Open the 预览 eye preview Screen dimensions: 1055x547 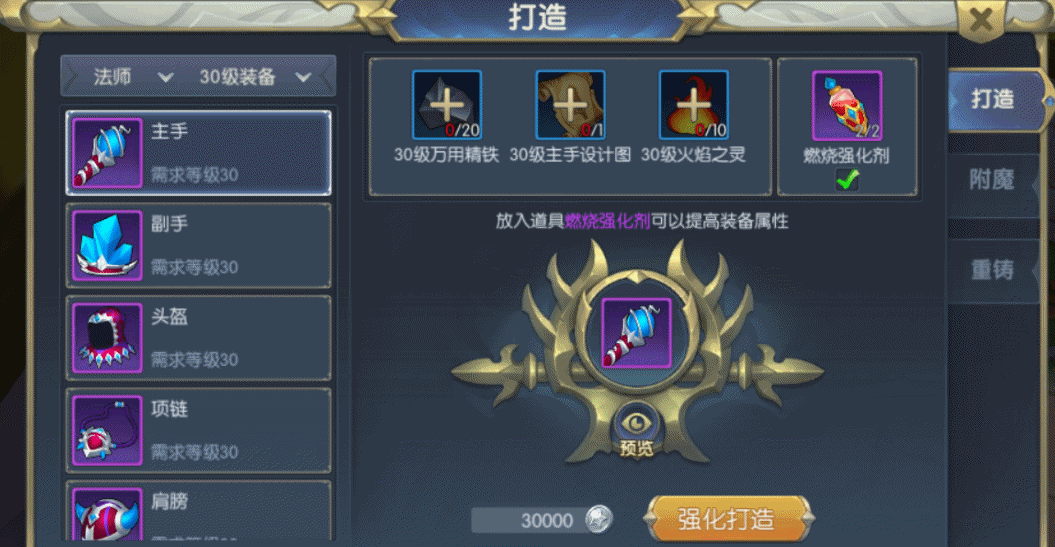click(x=636, y=433)
